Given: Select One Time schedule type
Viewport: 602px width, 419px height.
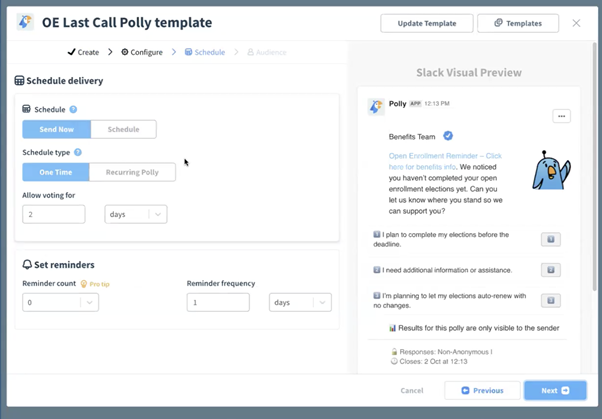Looking at the screenshot, I should tap(56, 172).
